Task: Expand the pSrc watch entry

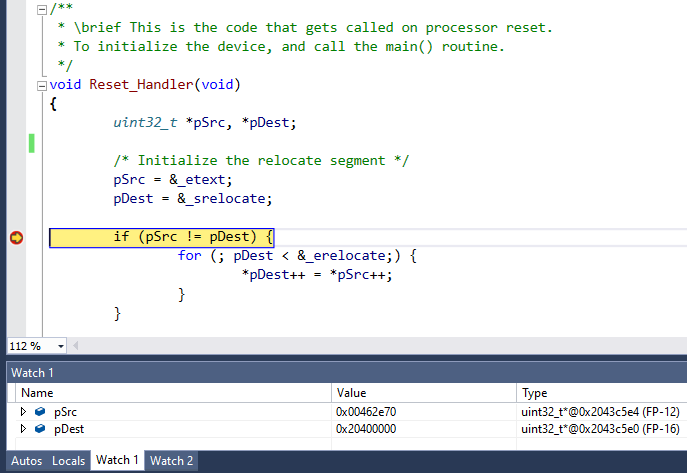Action: 24,411
